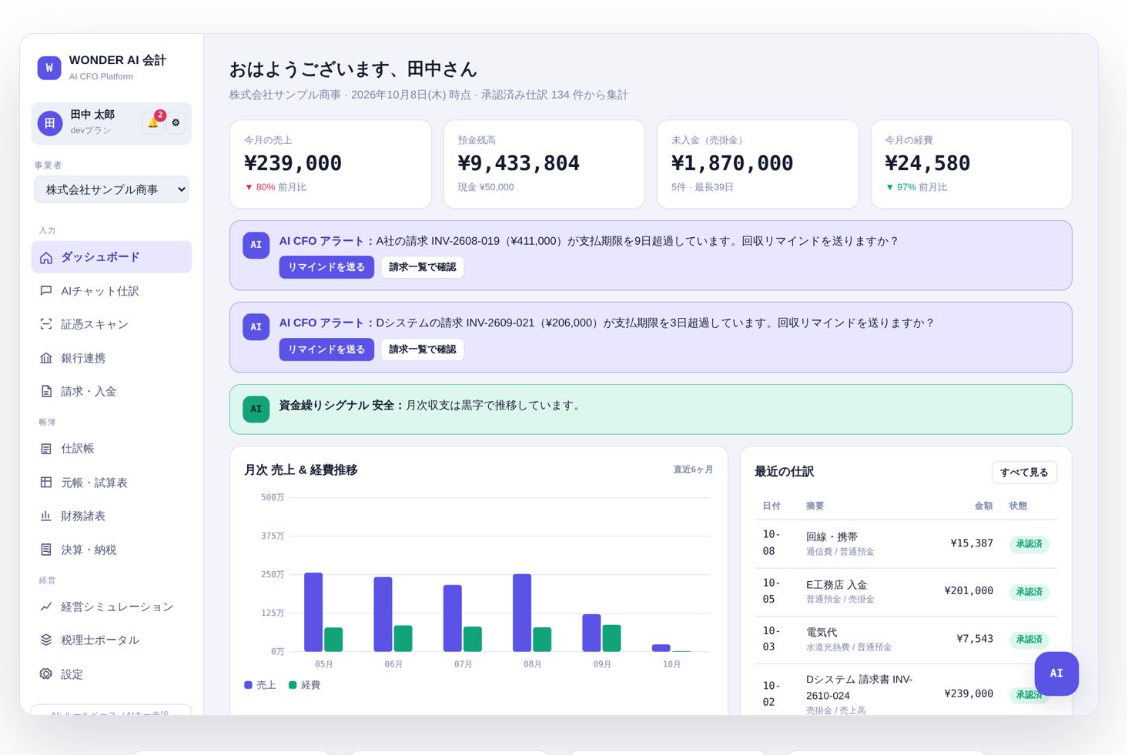Send reminder for INV-2609-021 alert
Viewport: 1127px width, 755px height.
pyautogui.click(x=326, y=349)
